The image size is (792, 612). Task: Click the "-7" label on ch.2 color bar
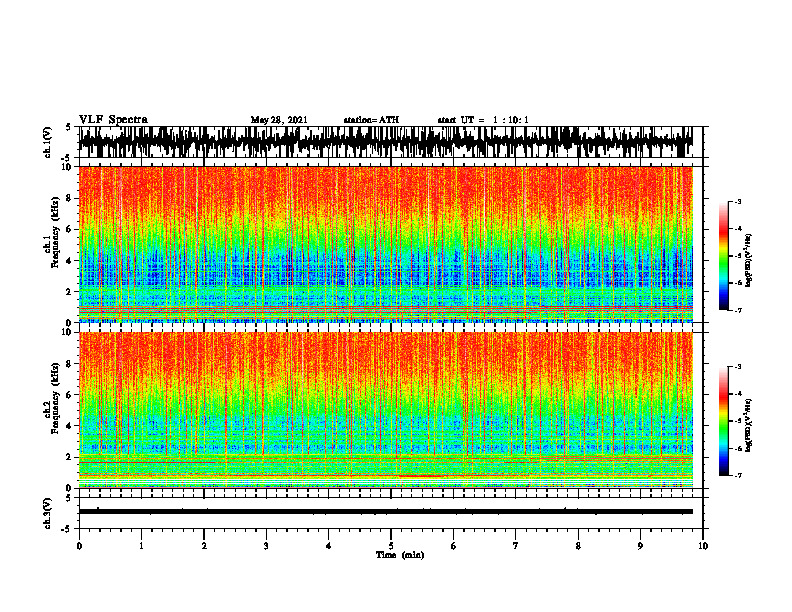point(738,475)
